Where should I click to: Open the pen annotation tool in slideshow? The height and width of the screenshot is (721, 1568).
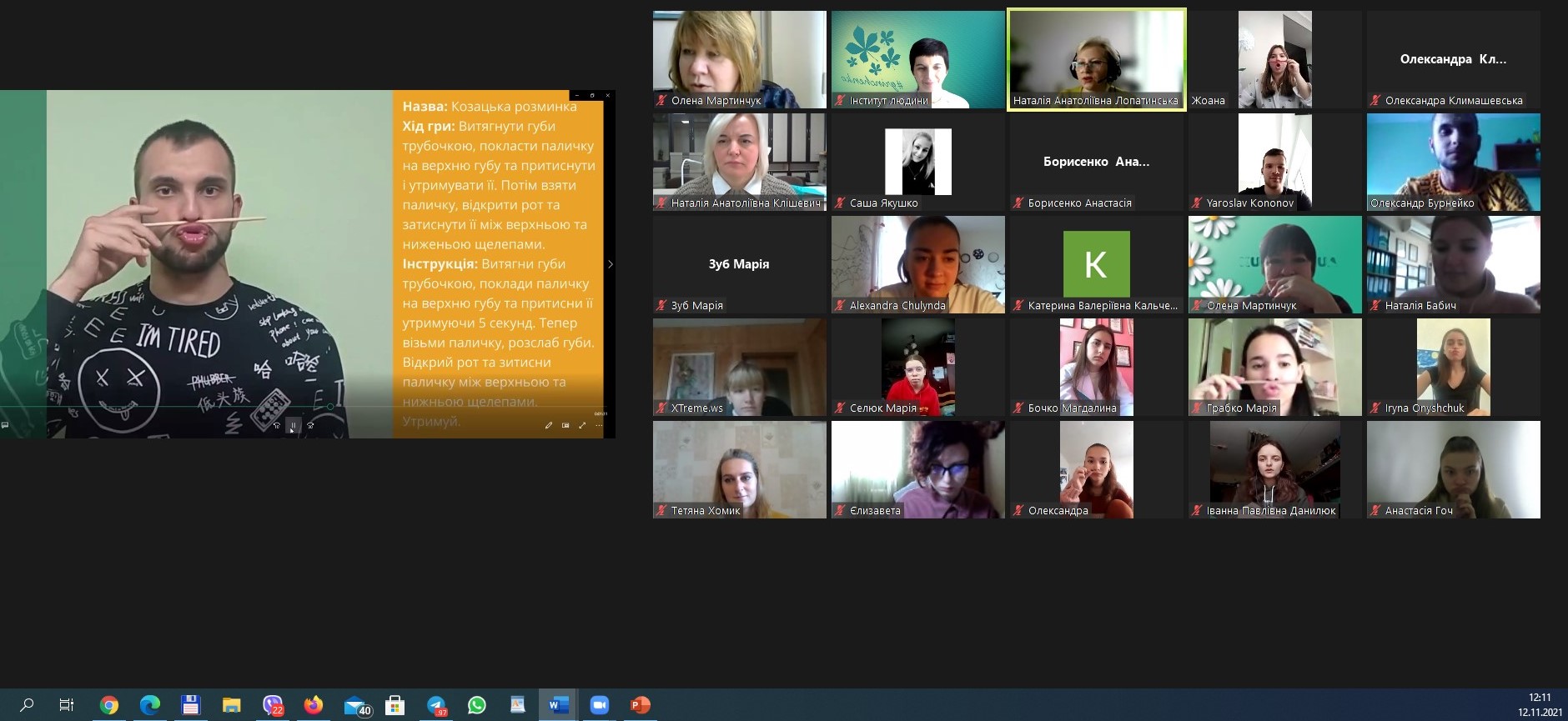(549, 425)
